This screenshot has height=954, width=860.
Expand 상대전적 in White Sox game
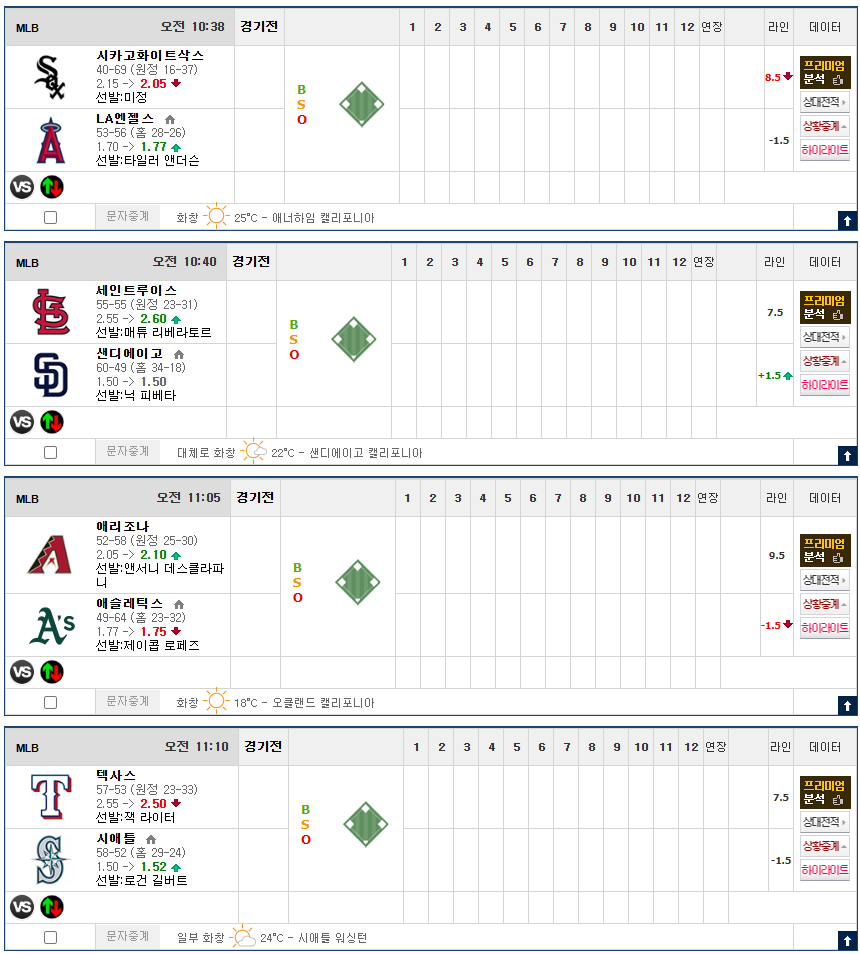coord(824,102)
